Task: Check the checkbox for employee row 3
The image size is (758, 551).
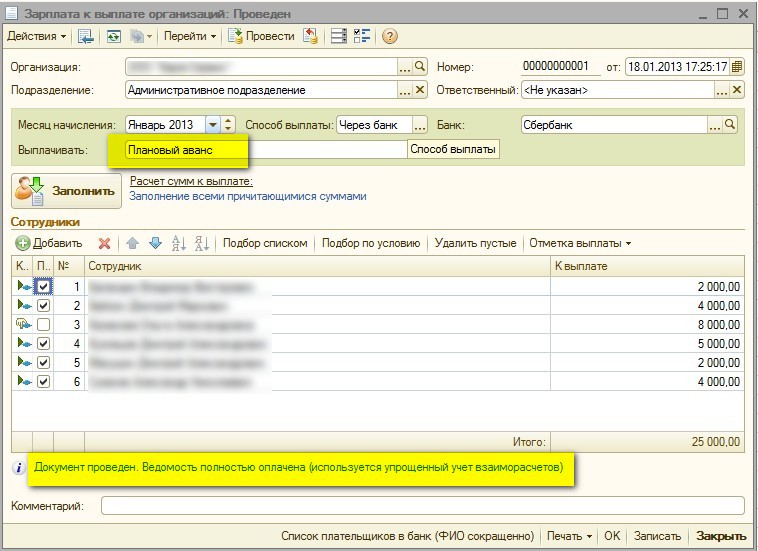Action: 43,325
